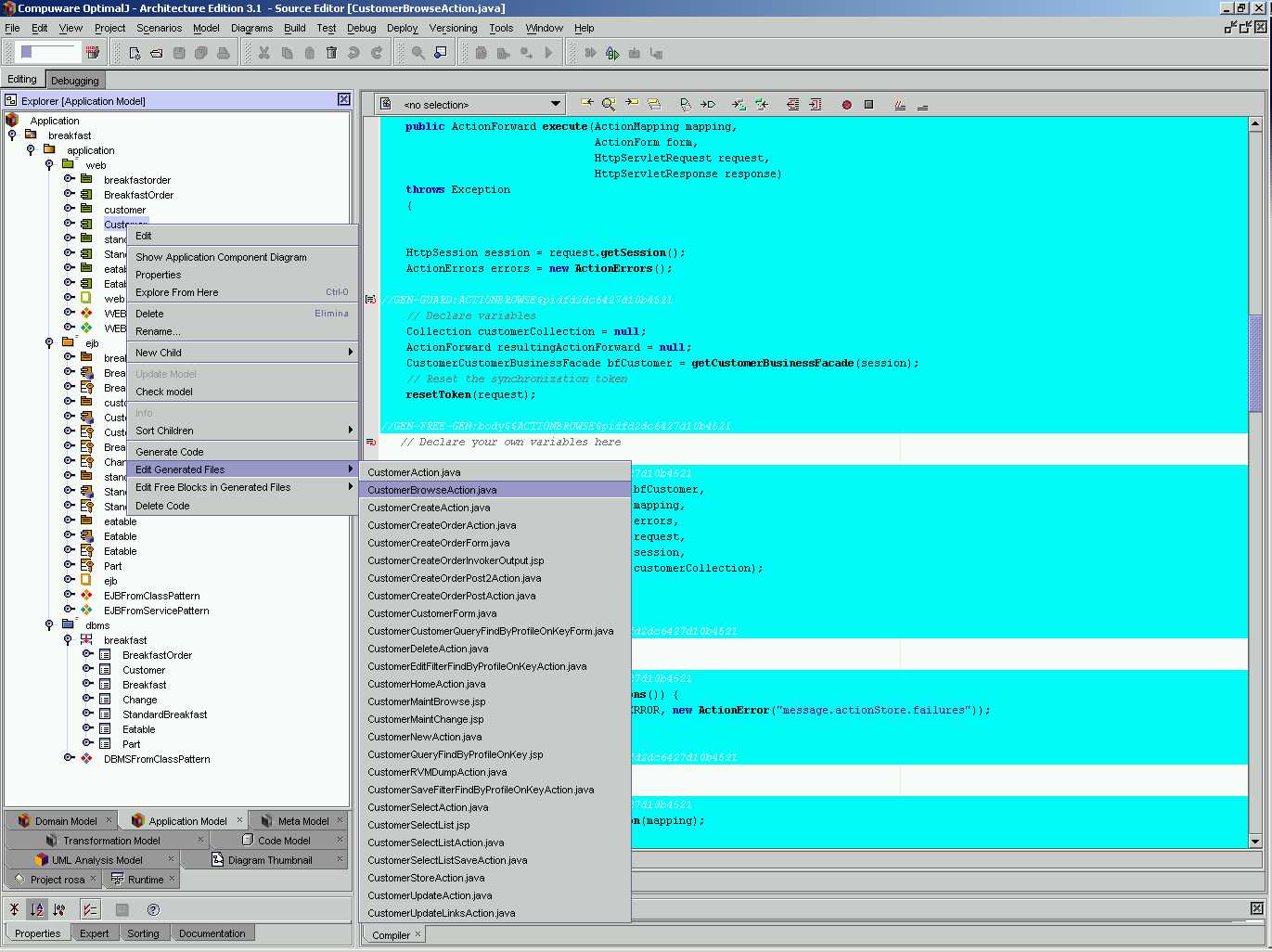Click the stop square icon in editor toolbar

coord(868,105)
